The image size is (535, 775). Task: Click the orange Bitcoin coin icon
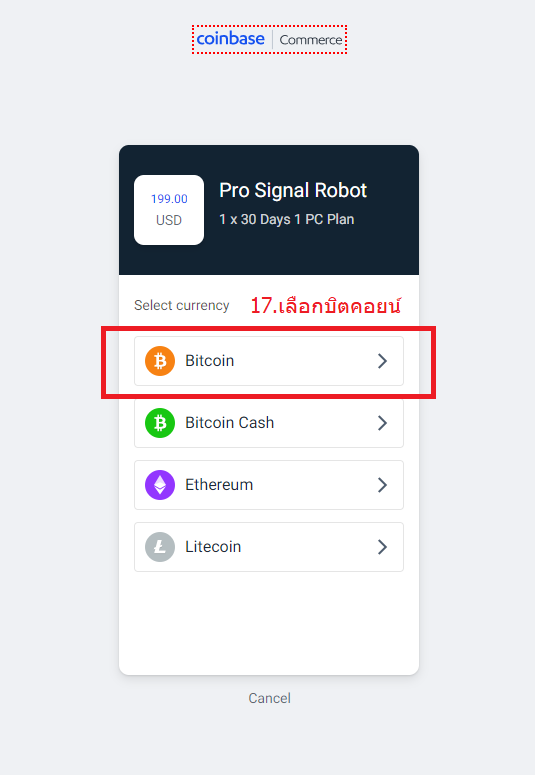point(160,361)
